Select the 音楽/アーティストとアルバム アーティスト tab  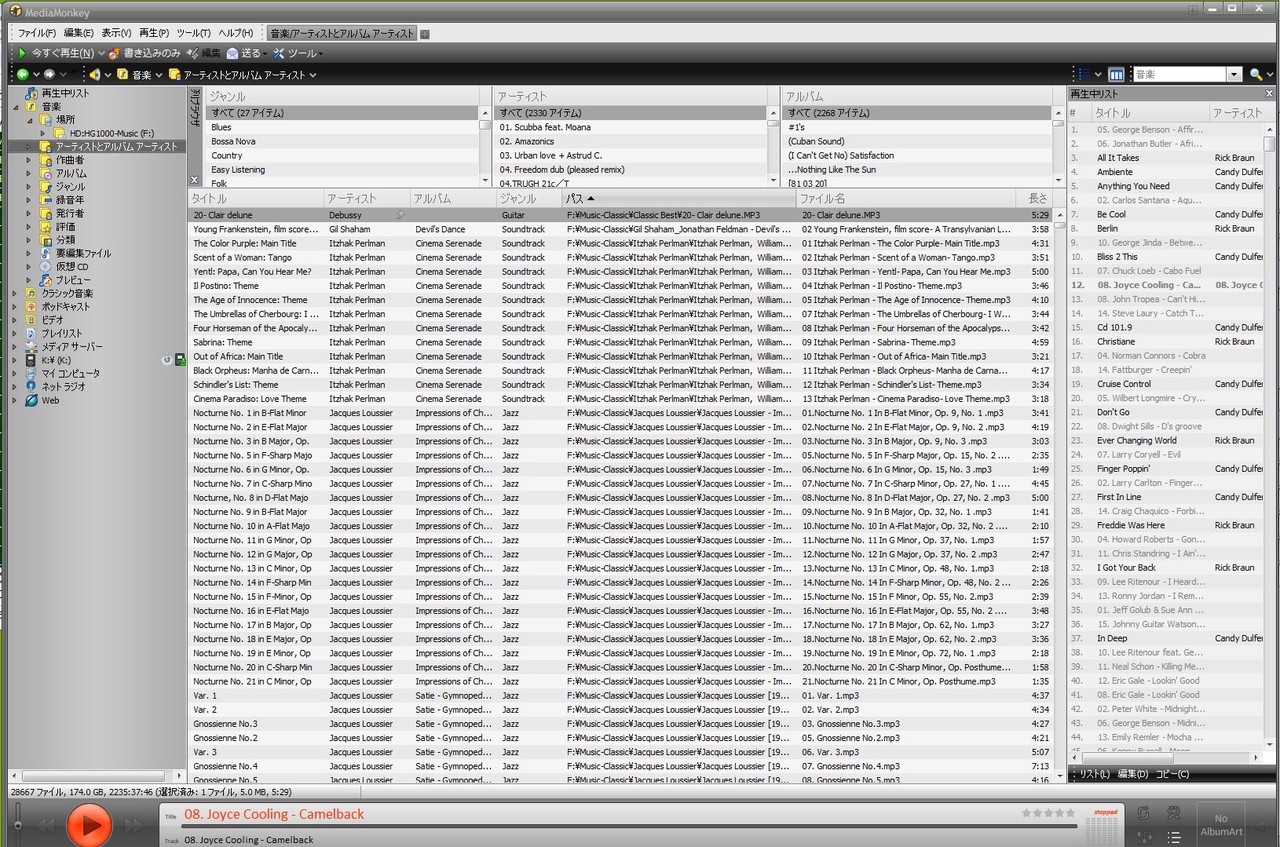pyautogui.click(x=342, y=33)
